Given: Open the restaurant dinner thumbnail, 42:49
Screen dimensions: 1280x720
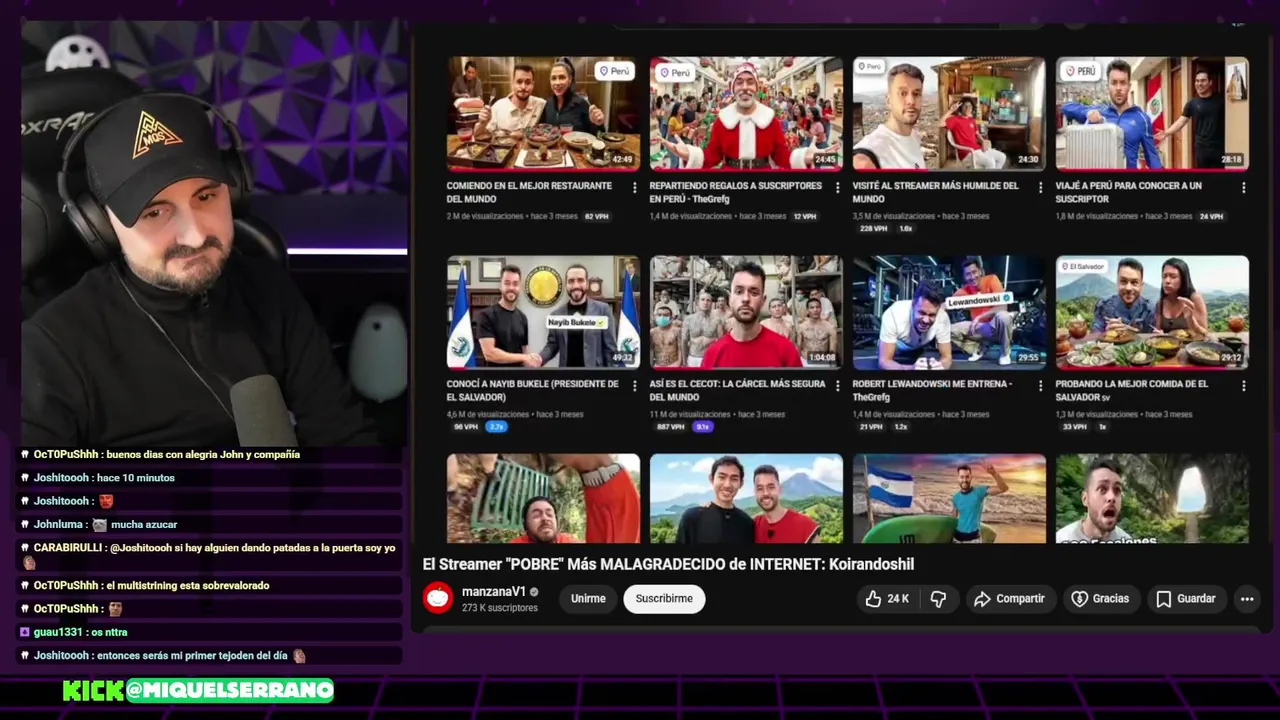Looking at the screenshot, I should coord(543,113).
